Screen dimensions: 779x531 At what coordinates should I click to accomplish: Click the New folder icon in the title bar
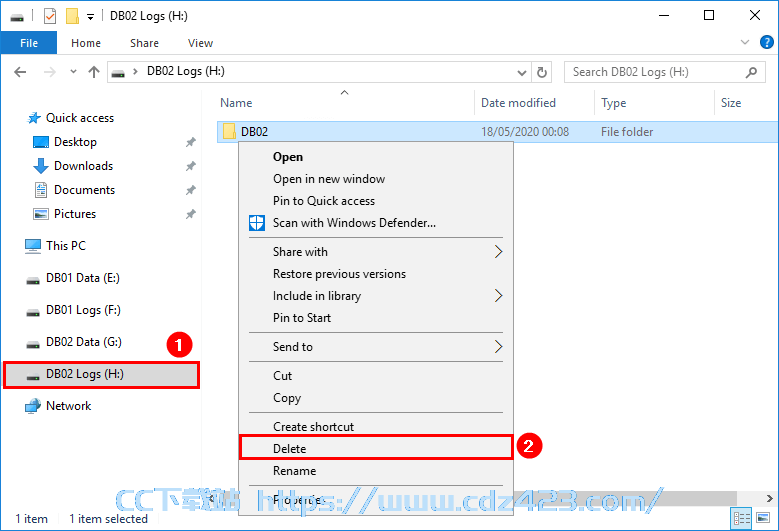(73, 16)
